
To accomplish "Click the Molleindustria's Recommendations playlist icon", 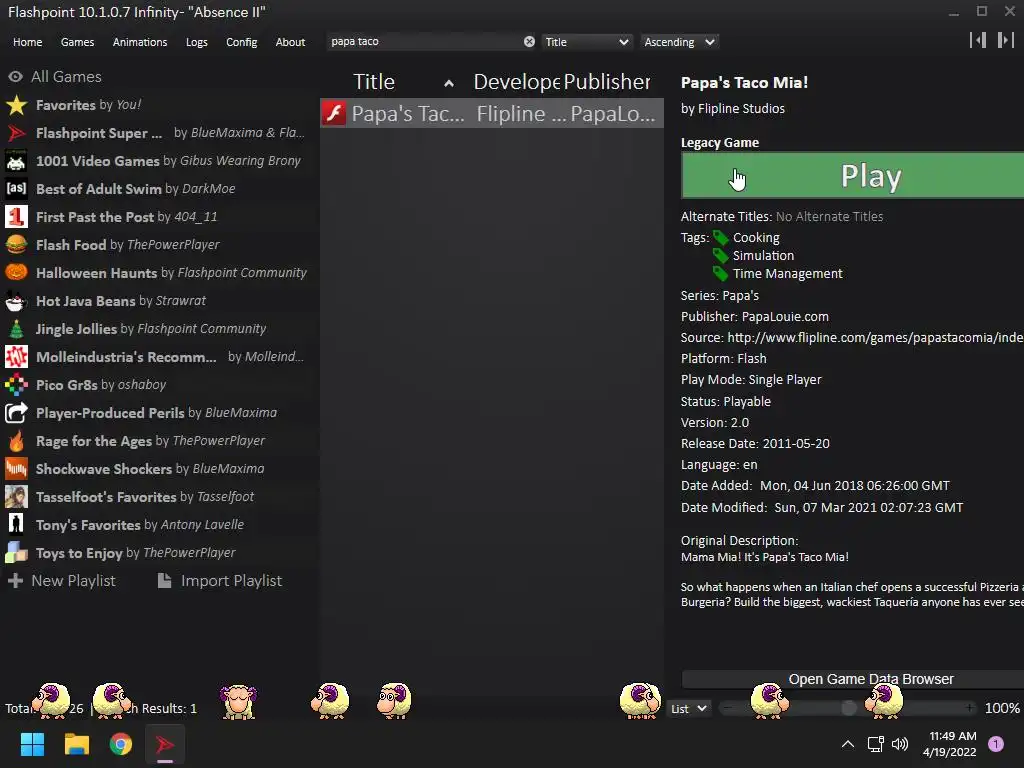I will (x=16, y=357).
